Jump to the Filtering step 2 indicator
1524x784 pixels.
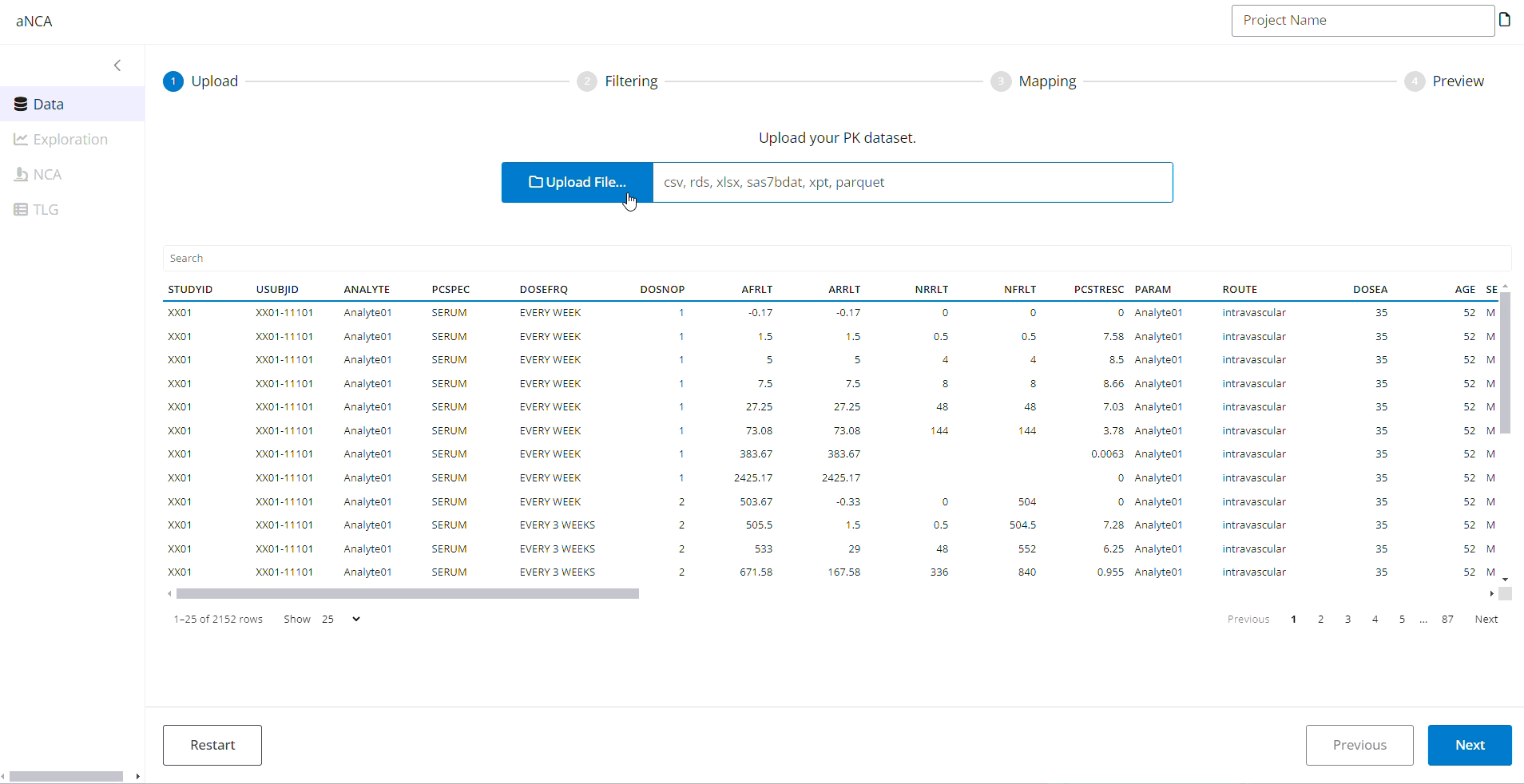click(587, 81)
